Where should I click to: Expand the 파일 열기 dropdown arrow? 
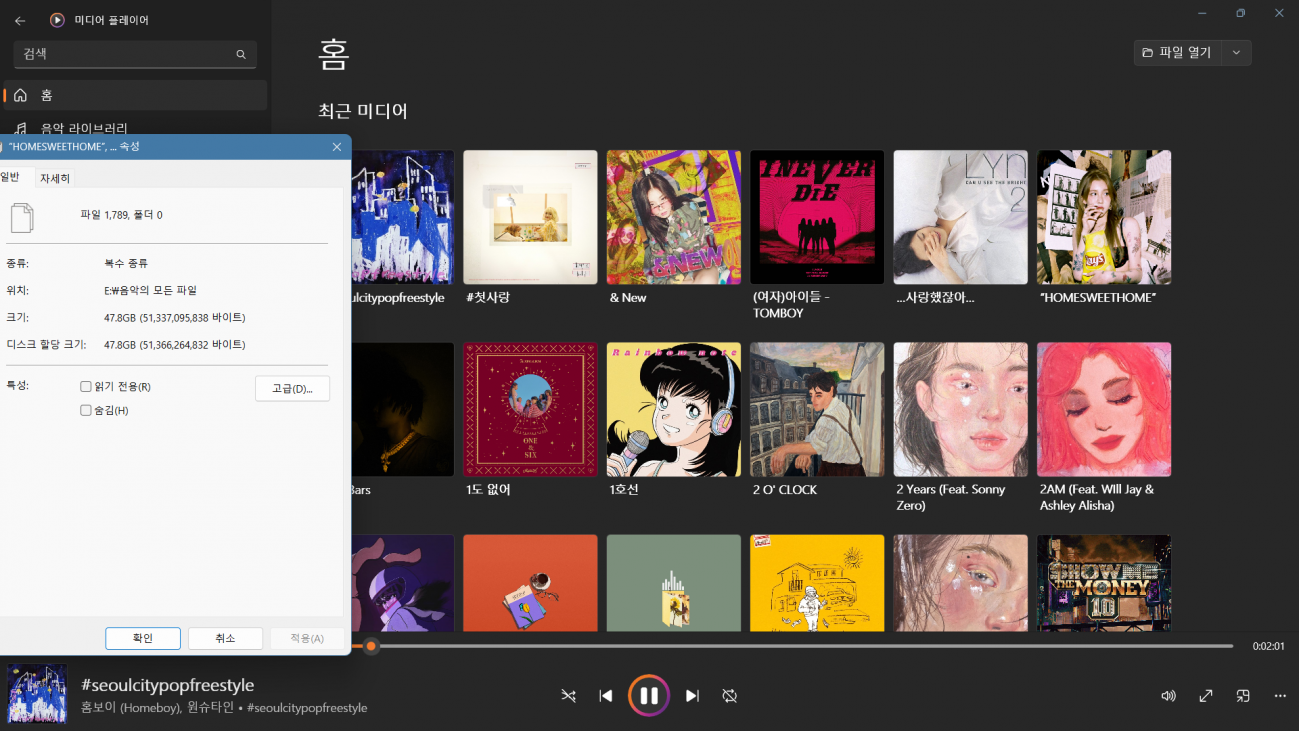[1236, 53]
